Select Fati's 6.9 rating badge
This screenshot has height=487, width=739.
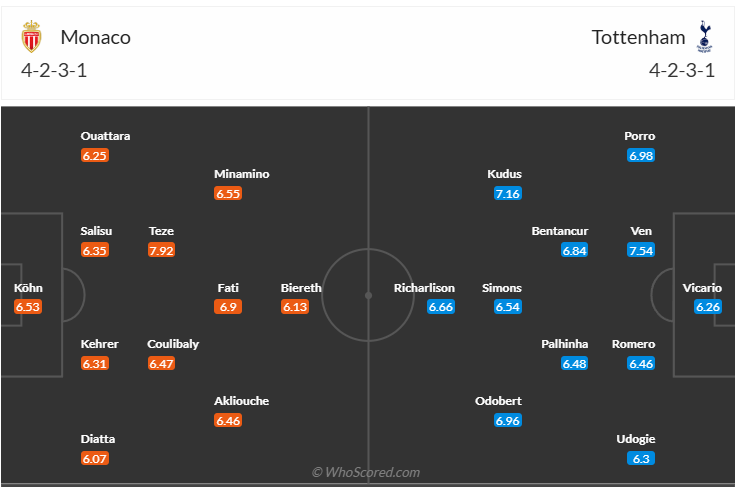point(228,306)
